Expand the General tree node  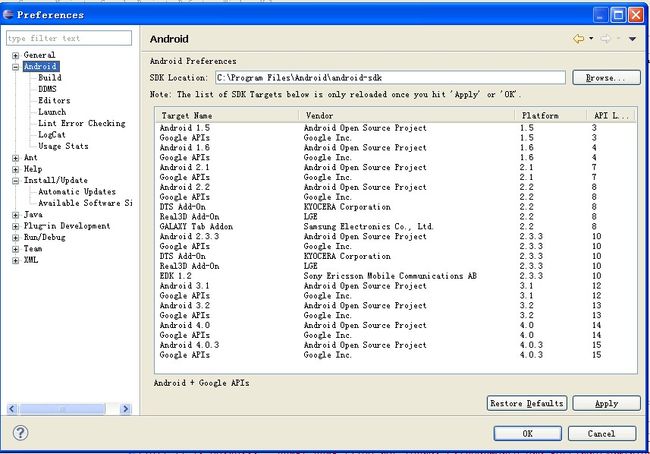click(x=15, y=56)
